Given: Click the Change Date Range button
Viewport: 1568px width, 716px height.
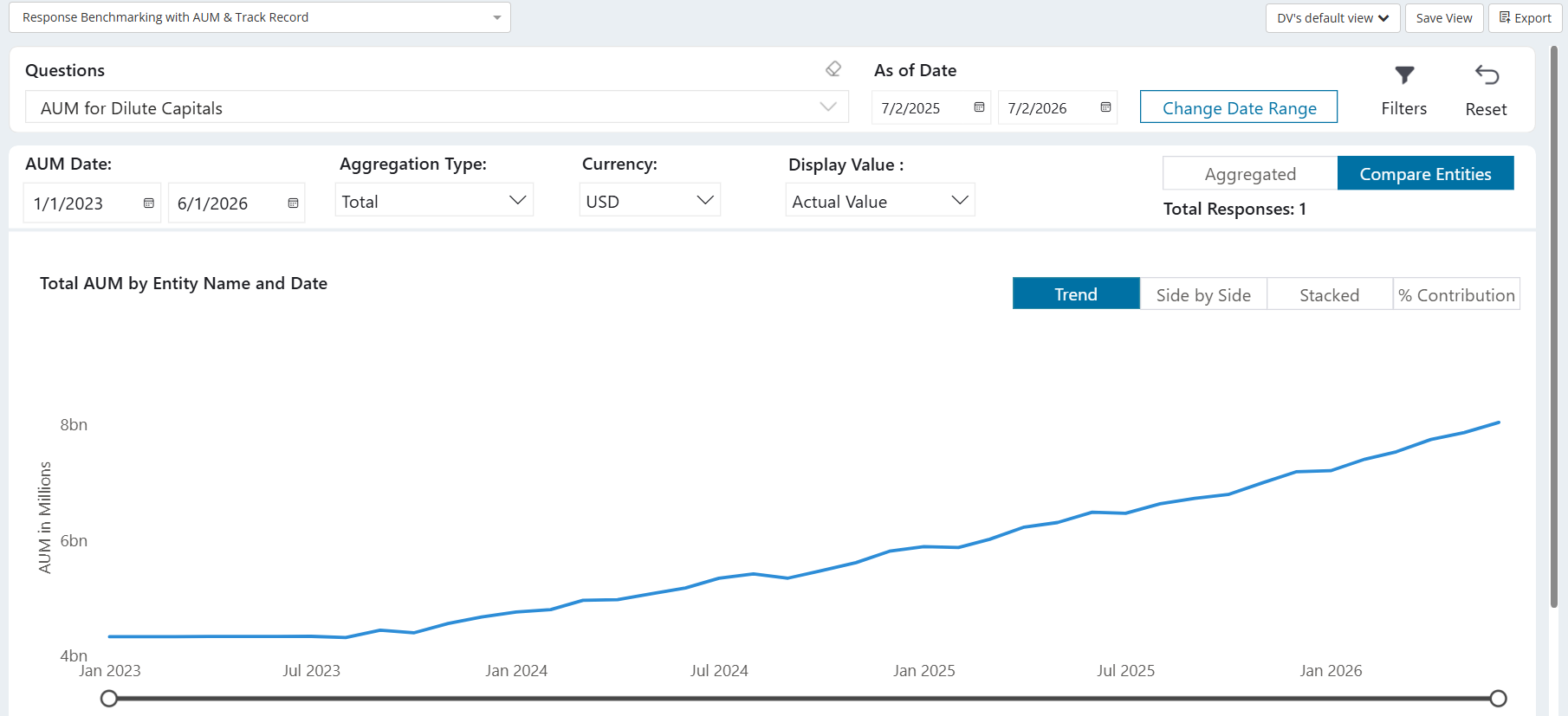Looking at the screenshot, I should (1239, 107).
